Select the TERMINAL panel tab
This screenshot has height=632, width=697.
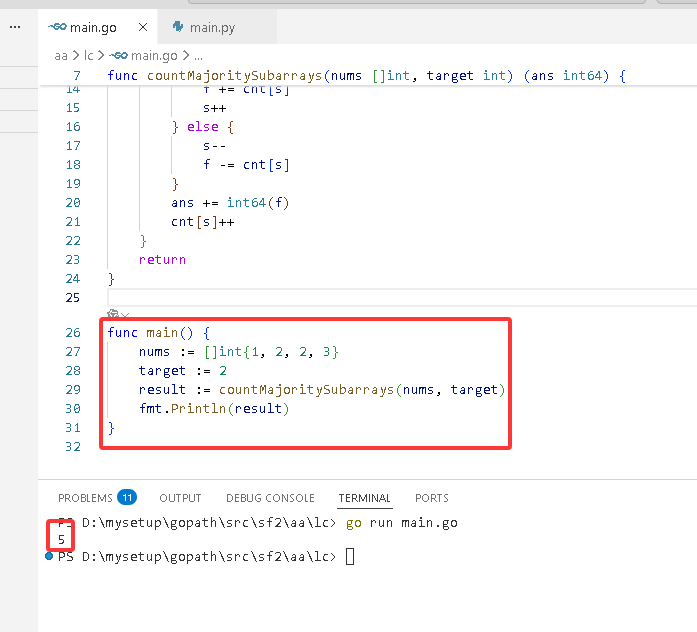pos(365,498)
